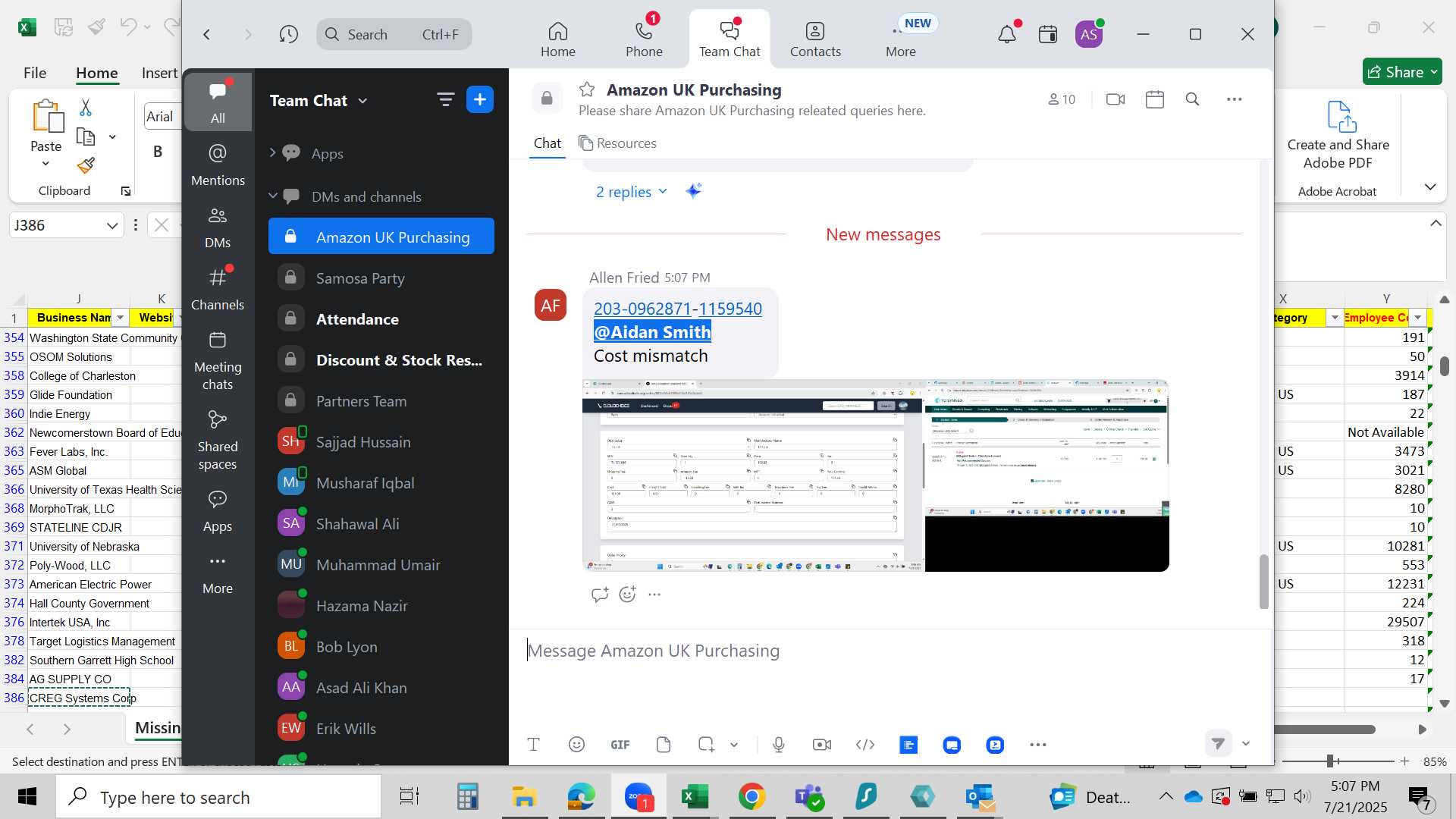The width and height of the screenshot is (1456, 819).
Task: Expand the Apps section in chat list
Action: coord(273,153)
